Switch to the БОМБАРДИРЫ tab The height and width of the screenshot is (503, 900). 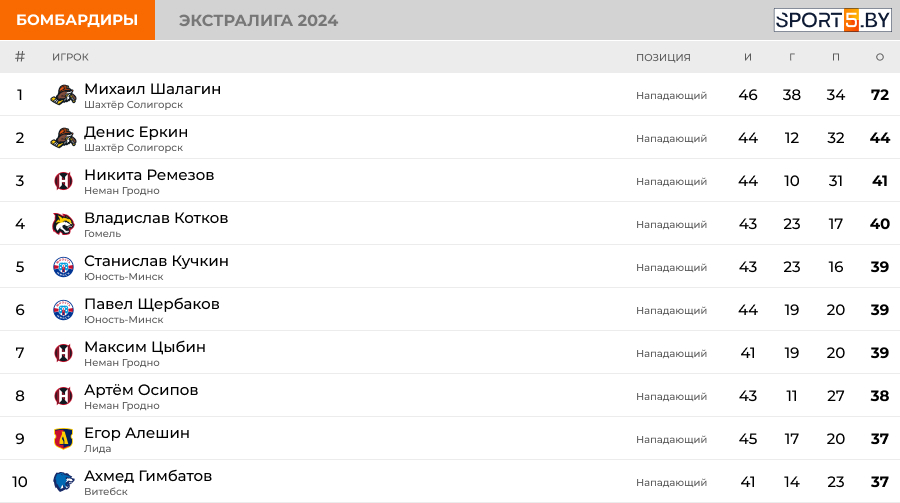tap(77, 20)
